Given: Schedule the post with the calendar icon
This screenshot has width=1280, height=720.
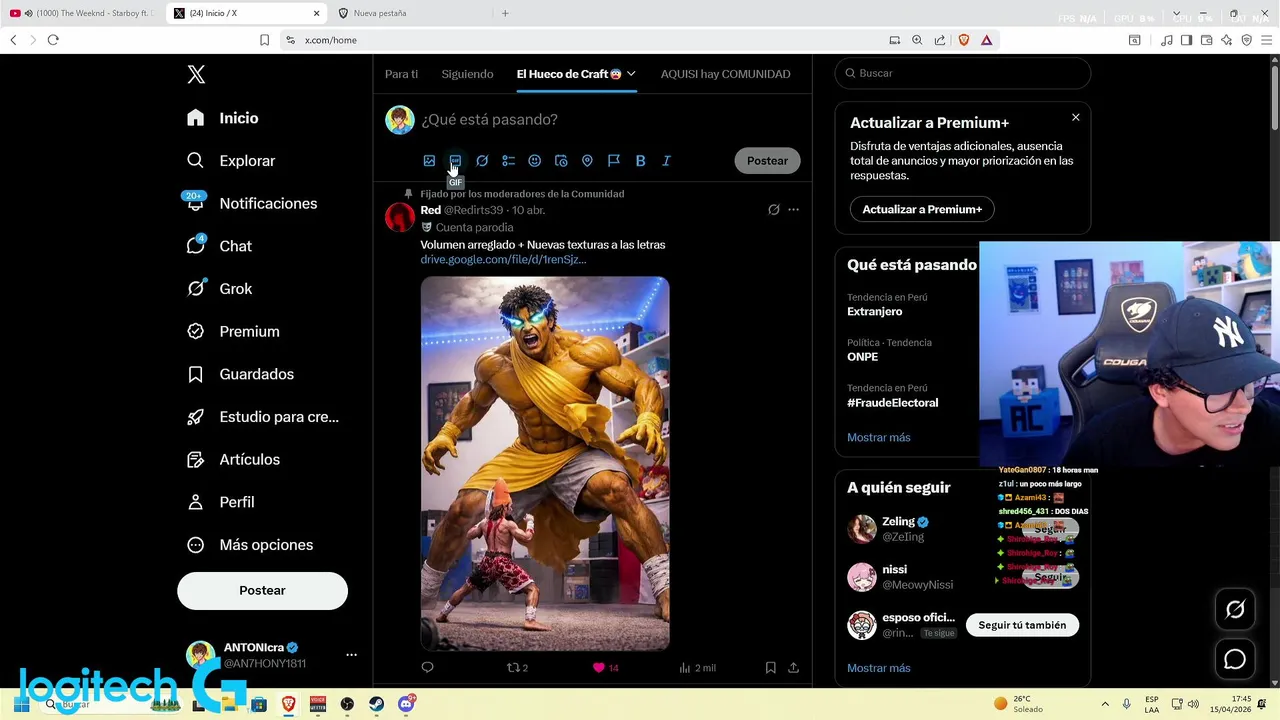Looking at the screenshot, I should (561, 161).
